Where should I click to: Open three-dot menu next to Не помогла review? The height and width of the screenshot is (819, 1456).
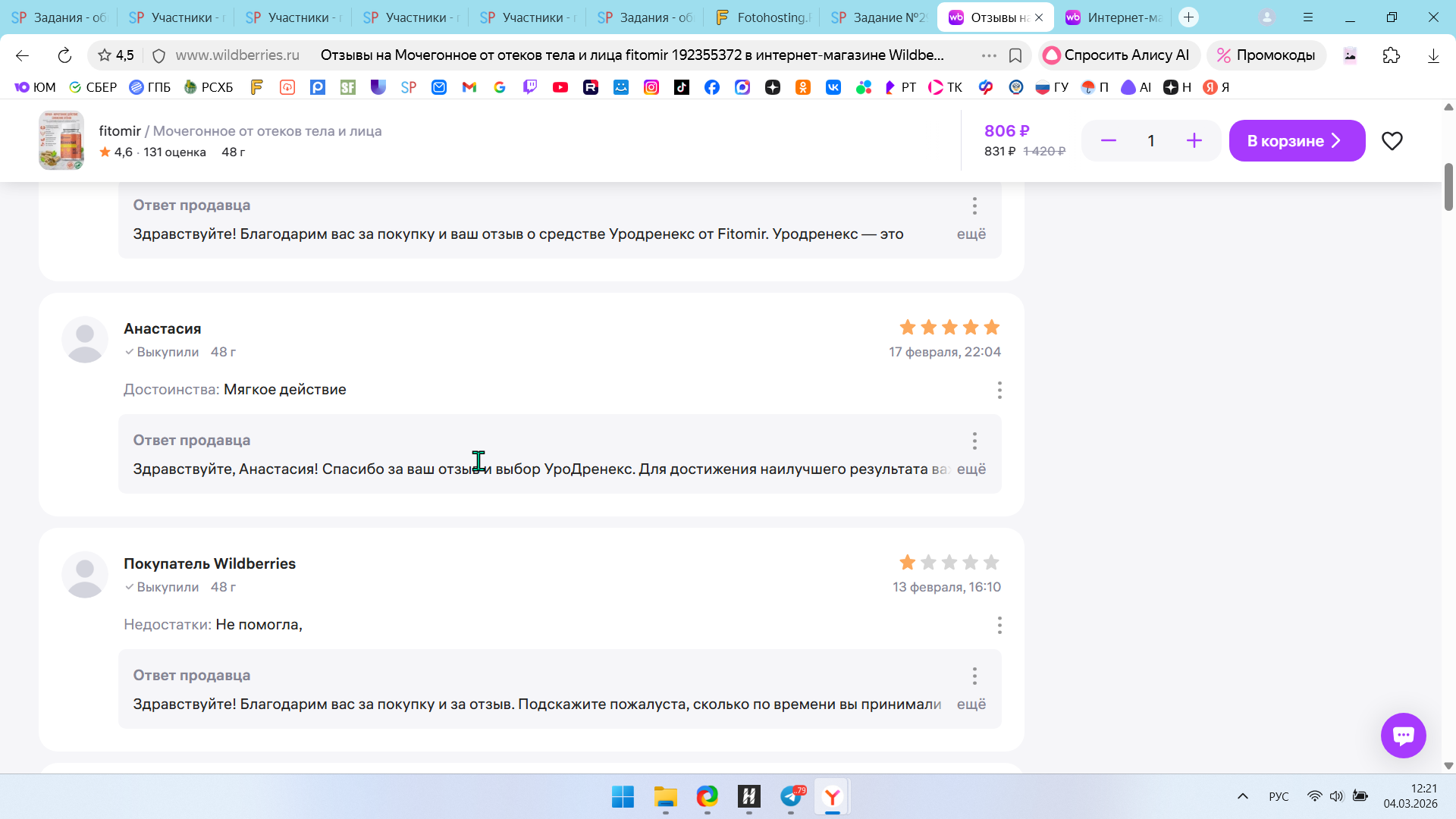(x=999, y=625)
